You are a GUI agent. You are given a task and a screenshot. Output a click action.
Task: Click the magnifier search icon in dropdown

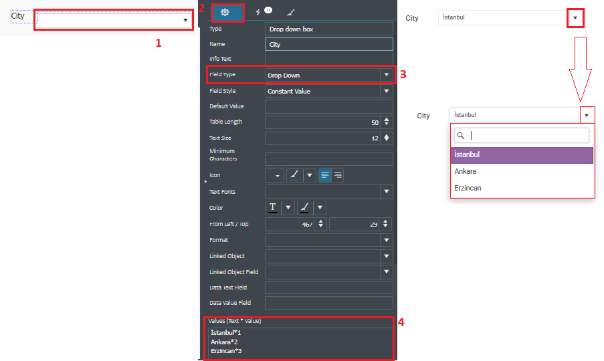coord(461,136)
